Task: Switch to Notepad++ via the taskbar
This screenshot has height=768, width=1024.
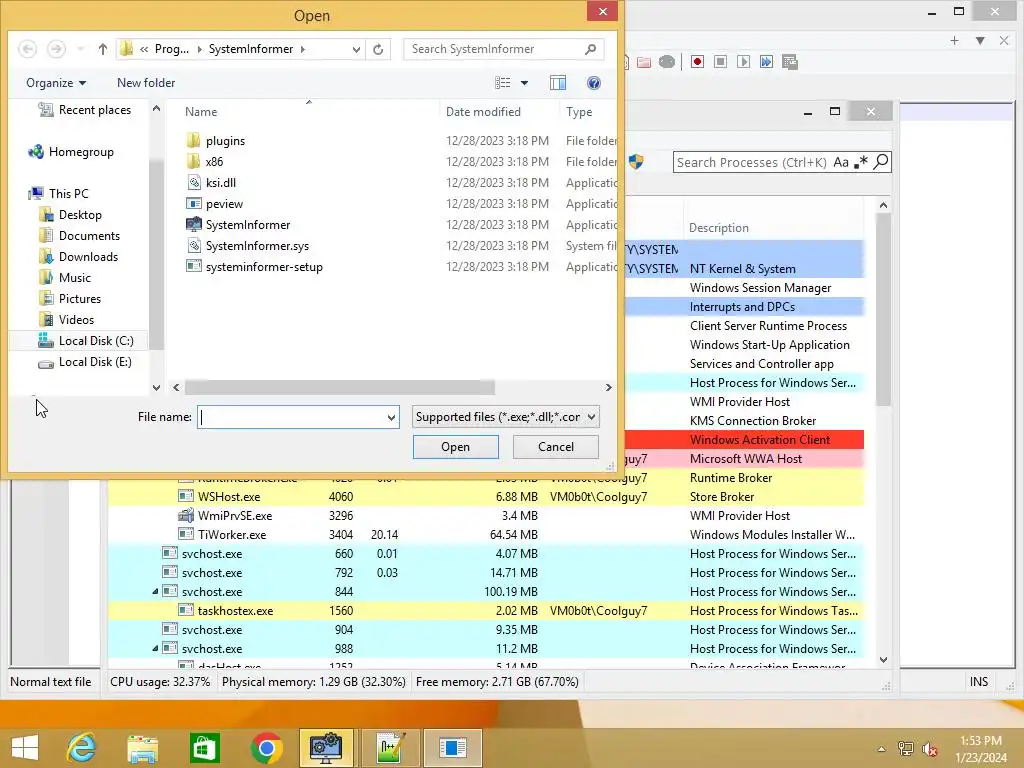Action: (389, 748)
